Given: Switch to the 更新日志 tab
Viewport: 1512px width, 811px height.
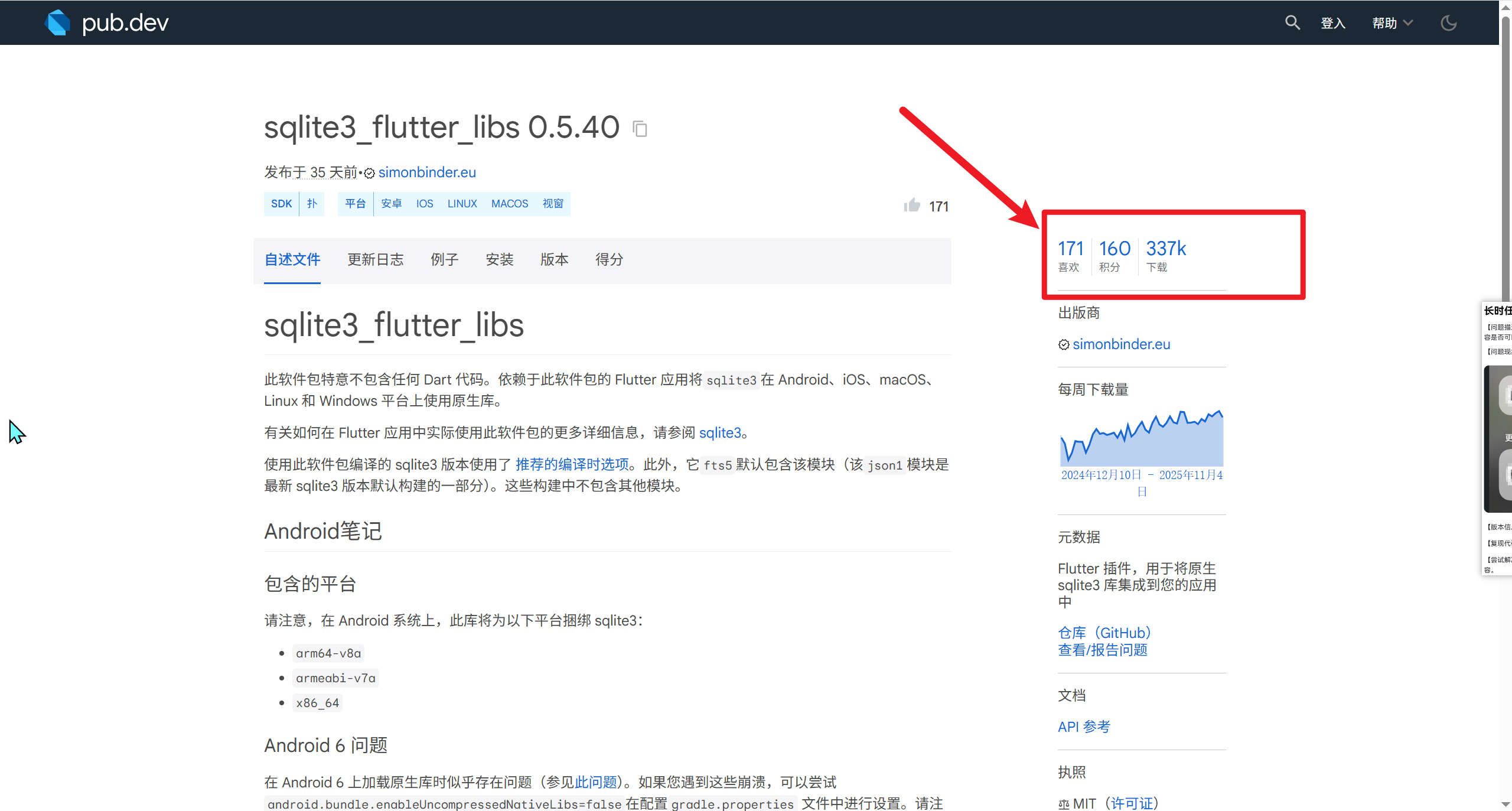Looking at the screenshot, I should point(375,260).
